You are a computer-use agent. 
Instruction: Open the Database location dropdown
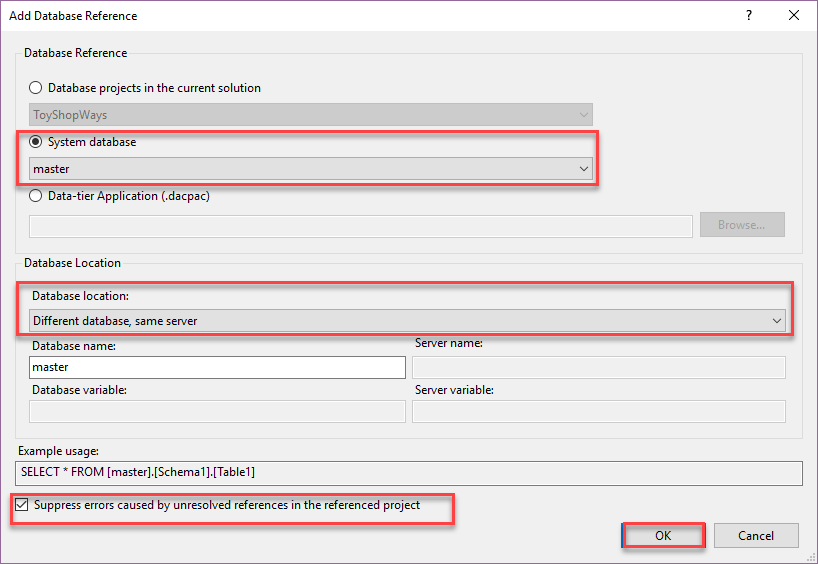[x=407, y=321]
